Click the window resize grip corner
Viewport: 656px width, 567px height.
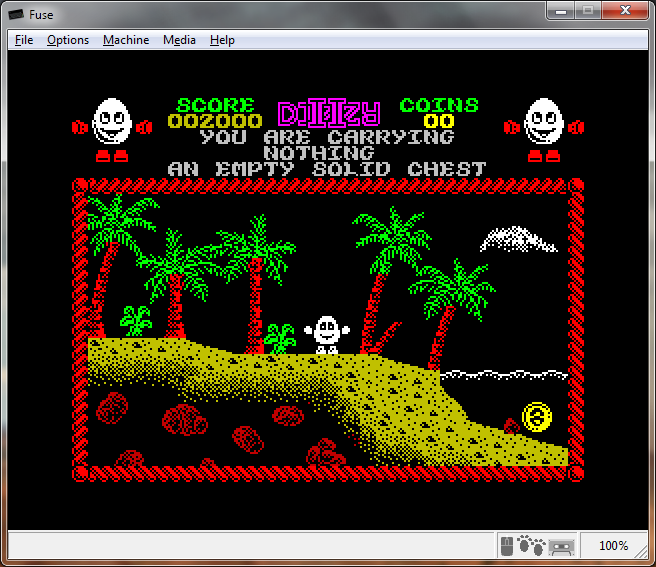(x=641, y=552)
